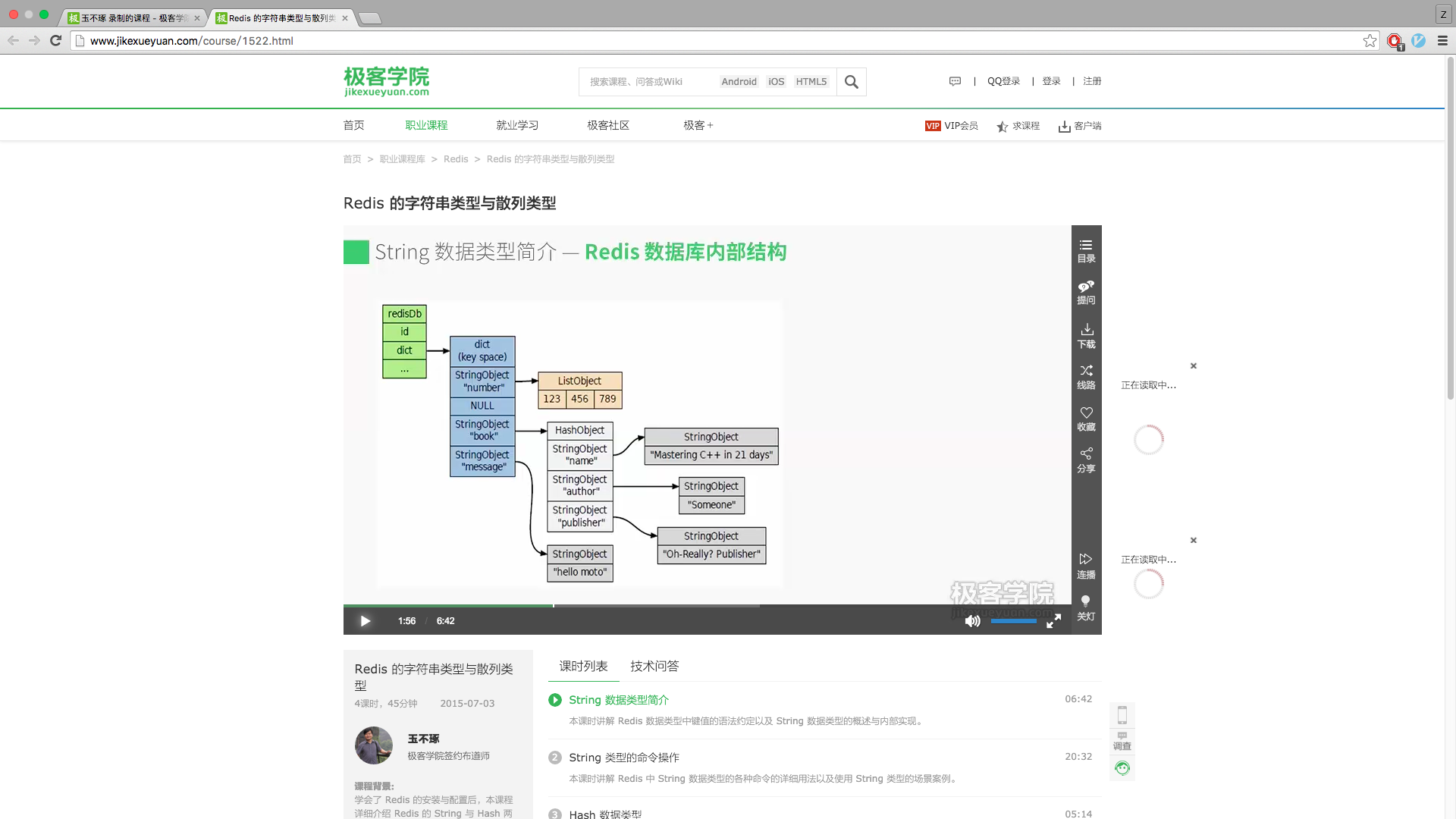
Task: Toggle 连播 autoplay mode
Action: [1086, 566]
